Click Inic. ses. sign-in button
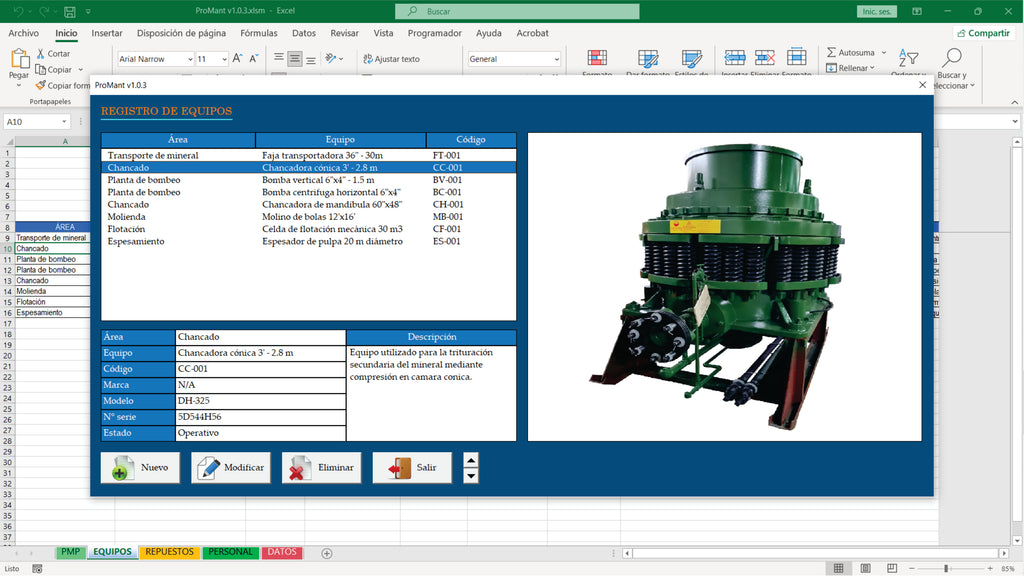This screenshot has width=1024, height=576. point(876,11)
